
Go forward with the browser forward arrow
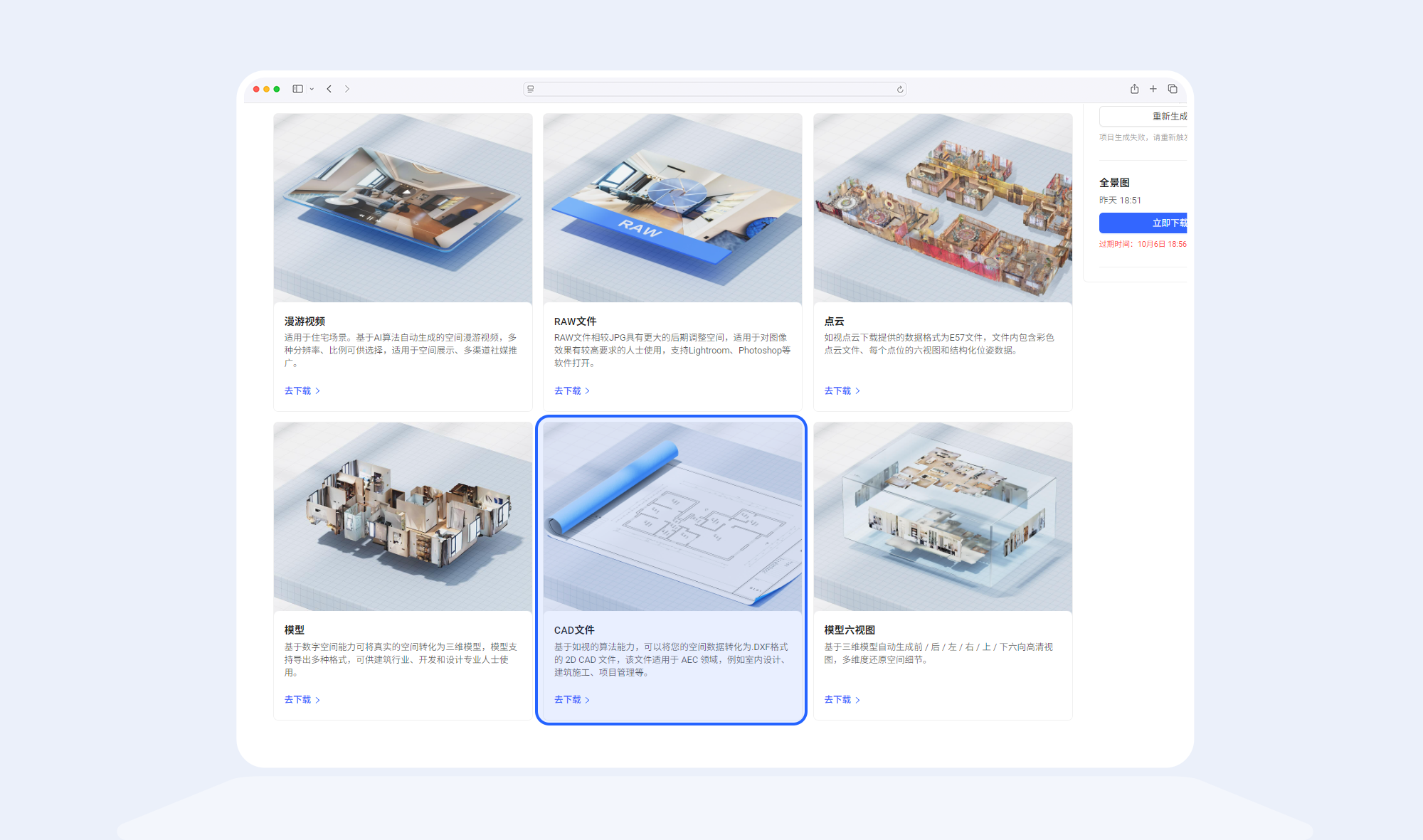pos(347,89)
